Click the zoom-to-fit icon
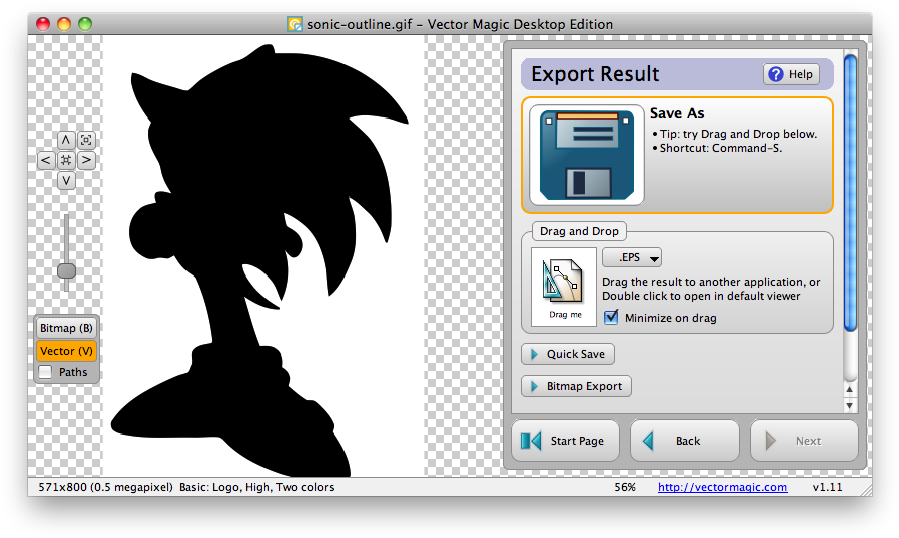The image size is (899, 538). coord(86,140)
